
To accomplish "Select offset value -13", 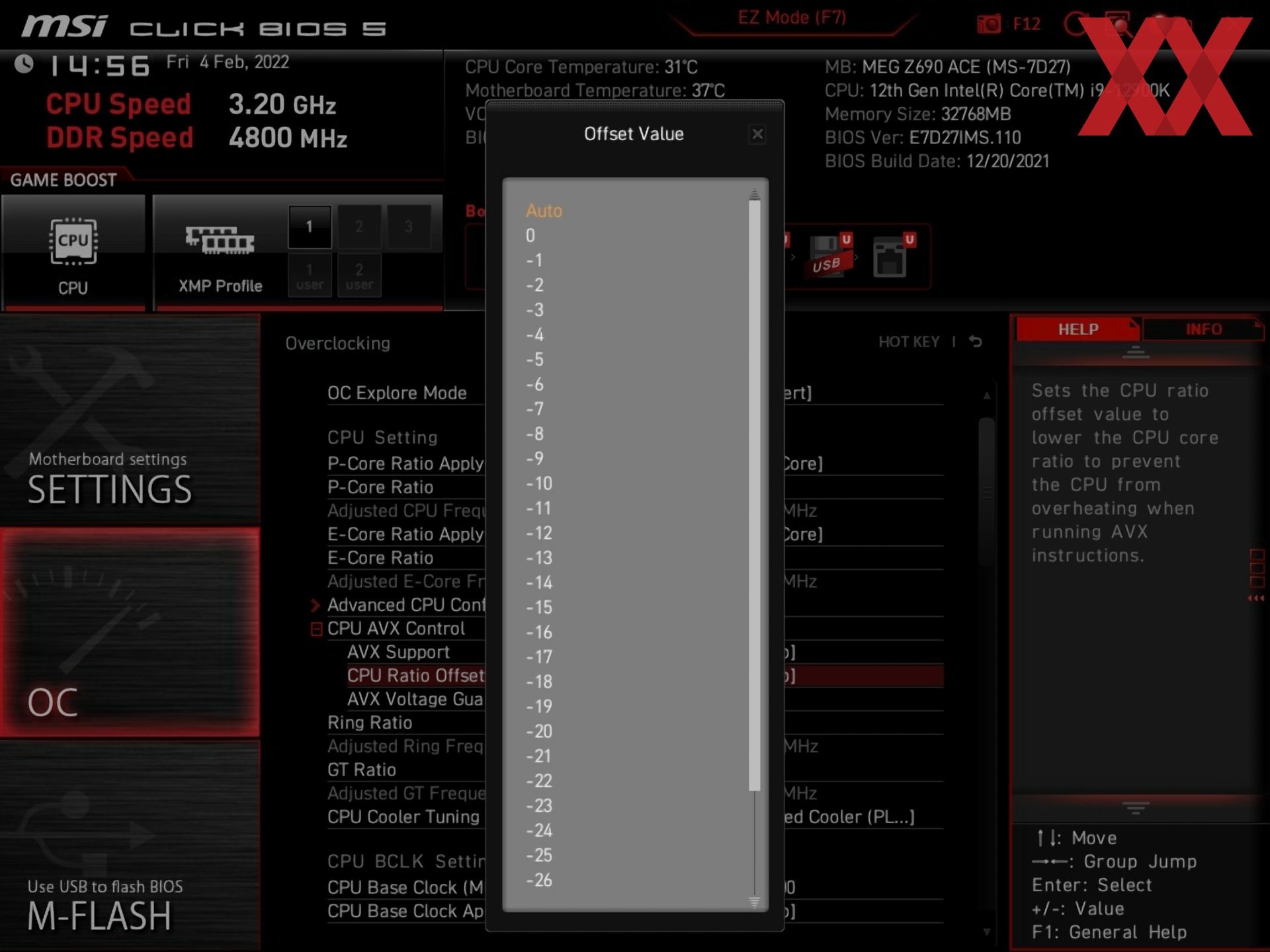I will [x=539, y=558].
